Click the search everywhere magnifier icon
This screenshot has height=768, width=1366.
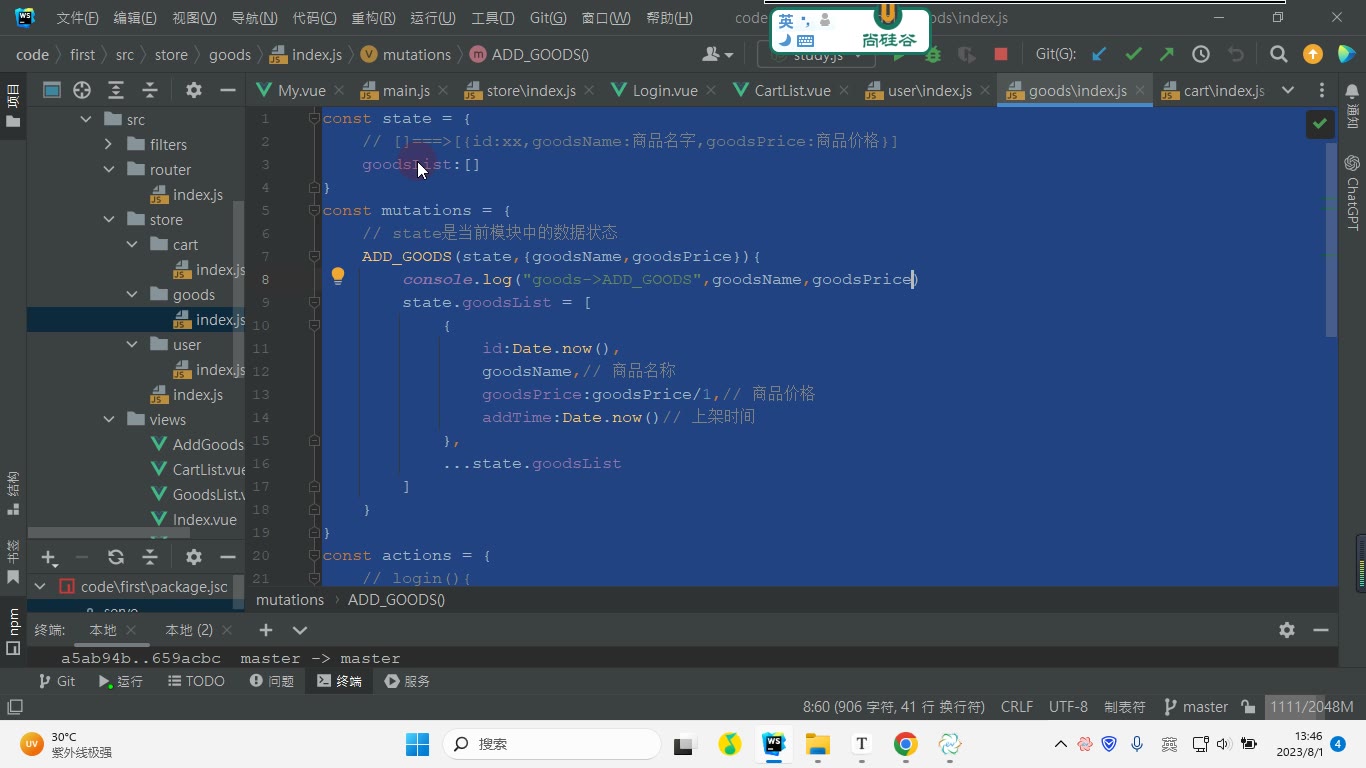[1278, 55]
